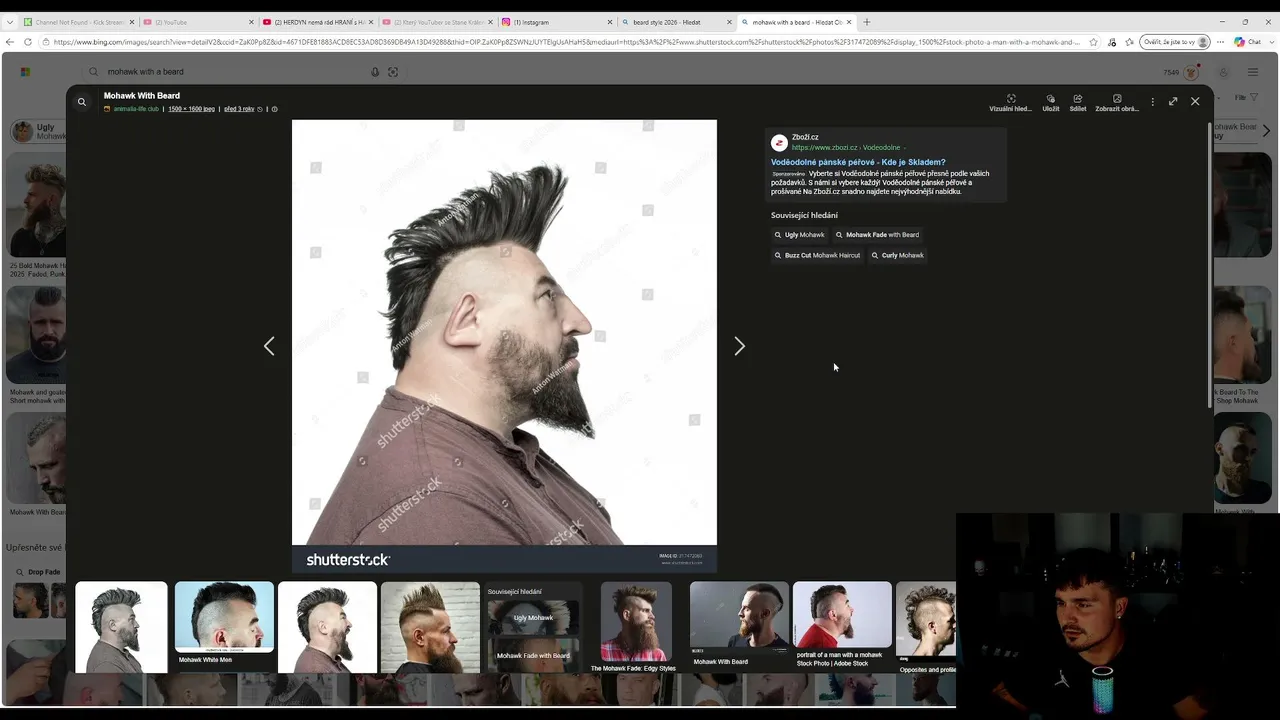The image size is (1280, 720).
Task: Close the beard style 2026 tab
Action: point(729,22)
